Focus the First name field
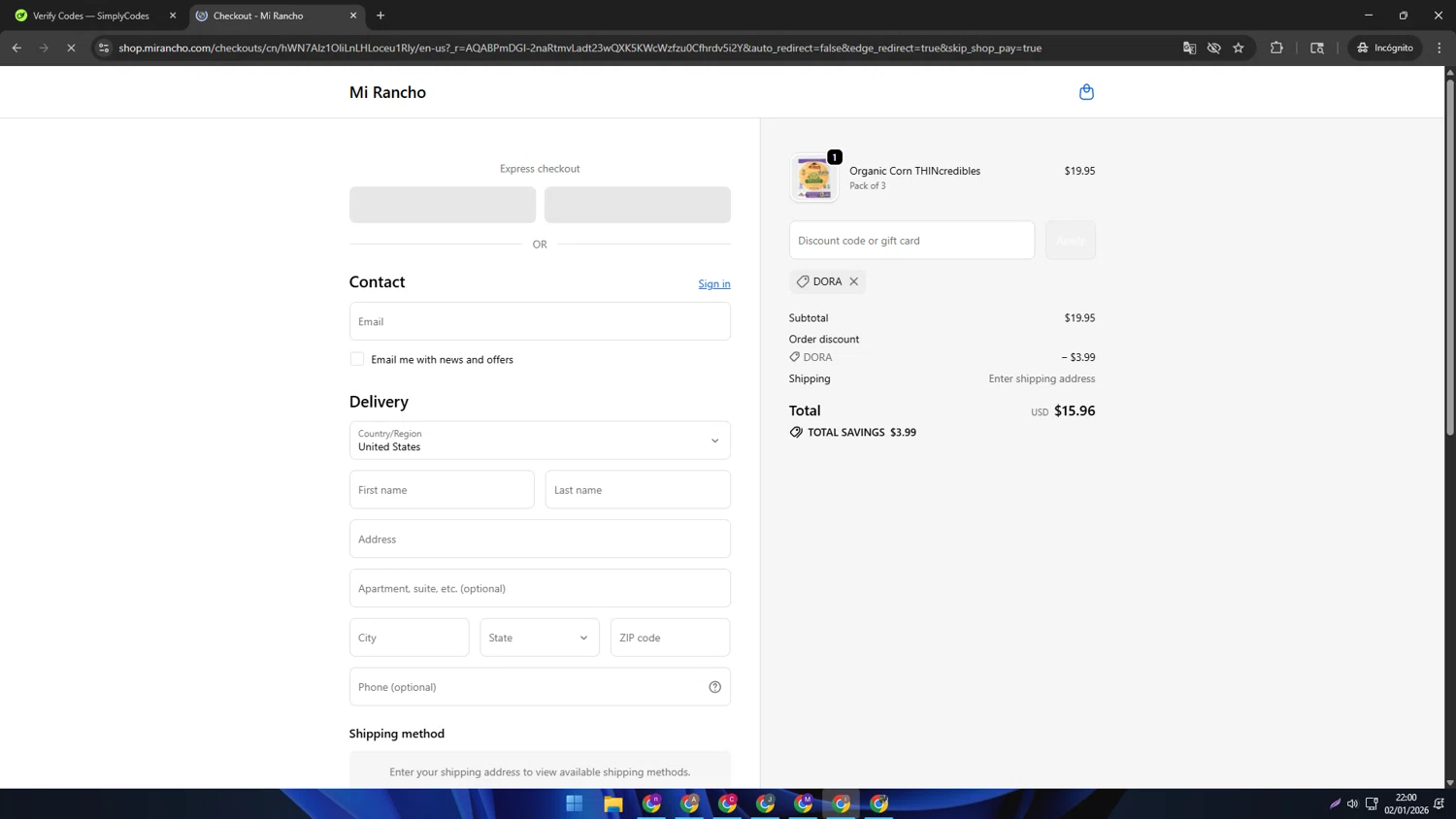The image size is (1456, 819). point(442,490)
